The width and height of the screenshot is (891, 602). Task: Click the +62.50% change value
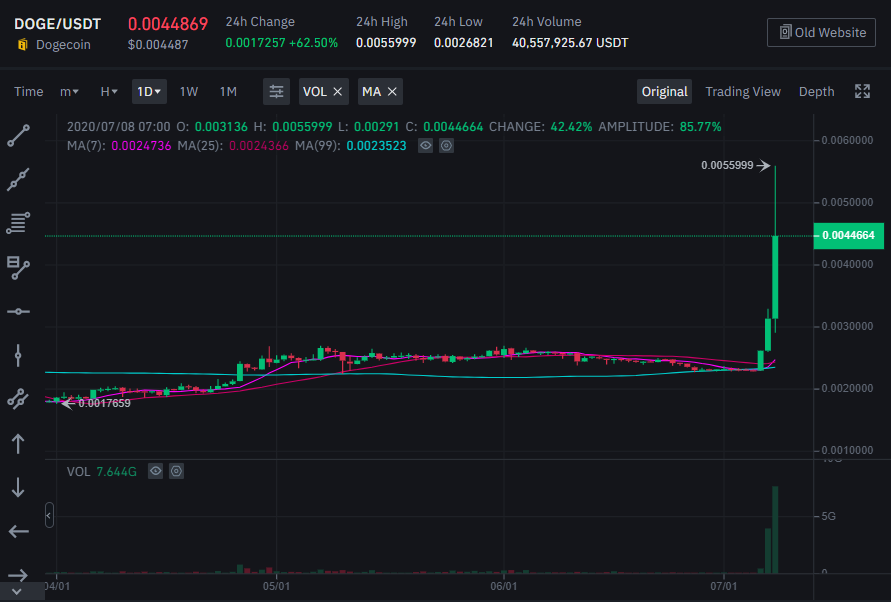tap(313, 43)
